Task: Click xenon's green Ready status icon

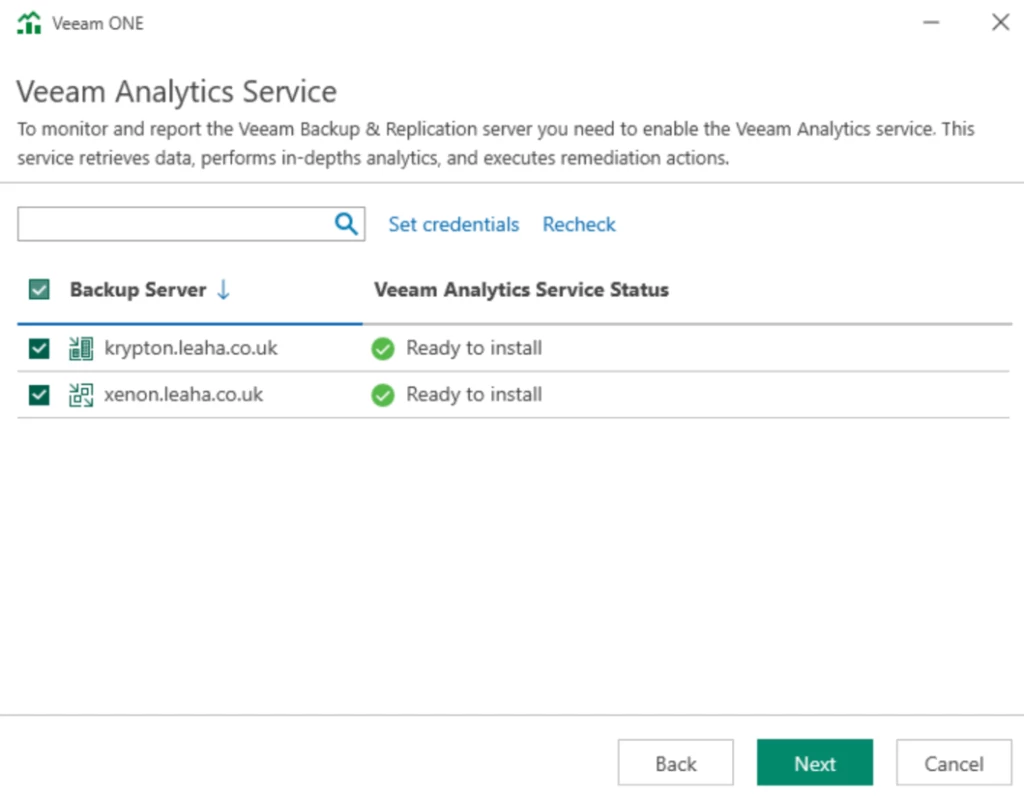Action: [x=383, y=395]
